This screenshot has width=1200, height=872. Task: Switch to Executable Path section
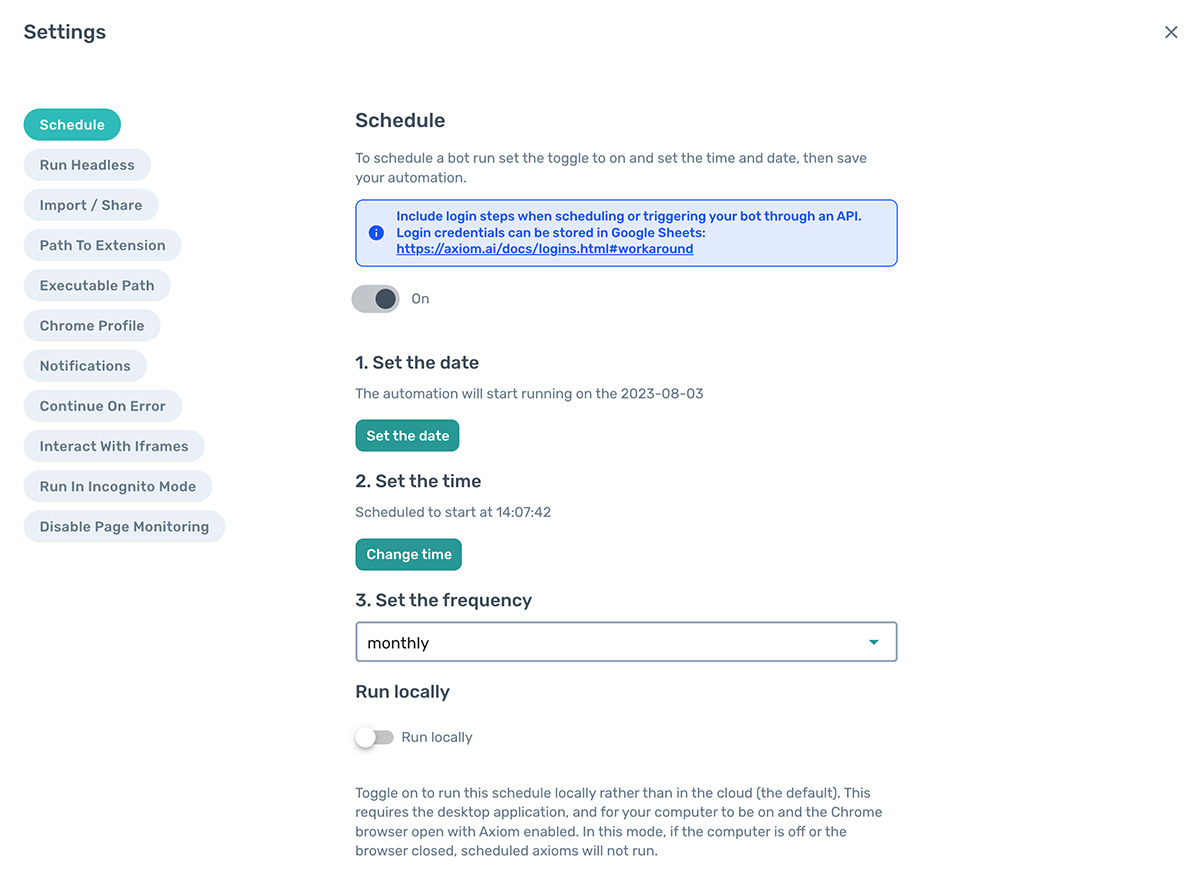click(x=97, y=285)
